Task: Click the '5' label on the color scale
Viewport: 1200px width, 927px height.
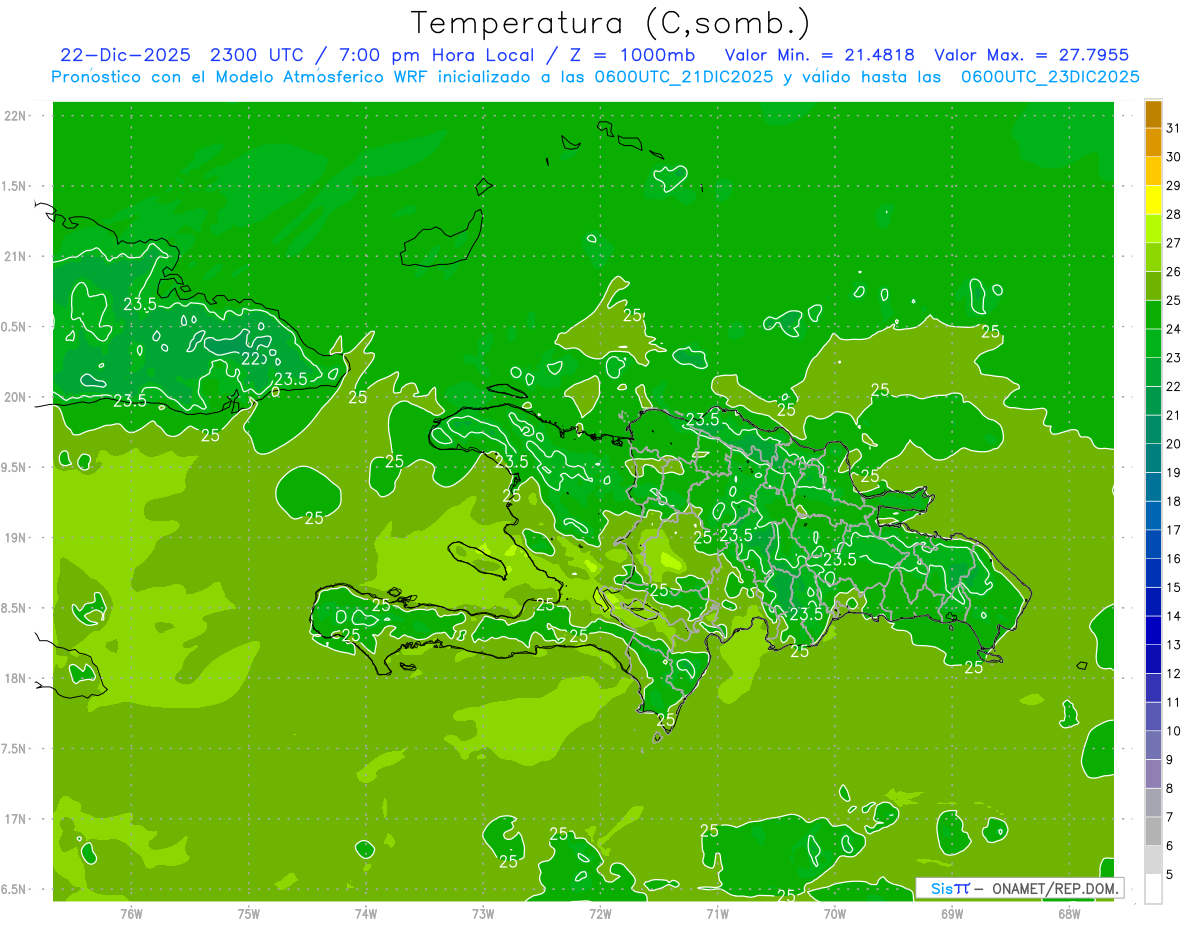Action: 1170,874
